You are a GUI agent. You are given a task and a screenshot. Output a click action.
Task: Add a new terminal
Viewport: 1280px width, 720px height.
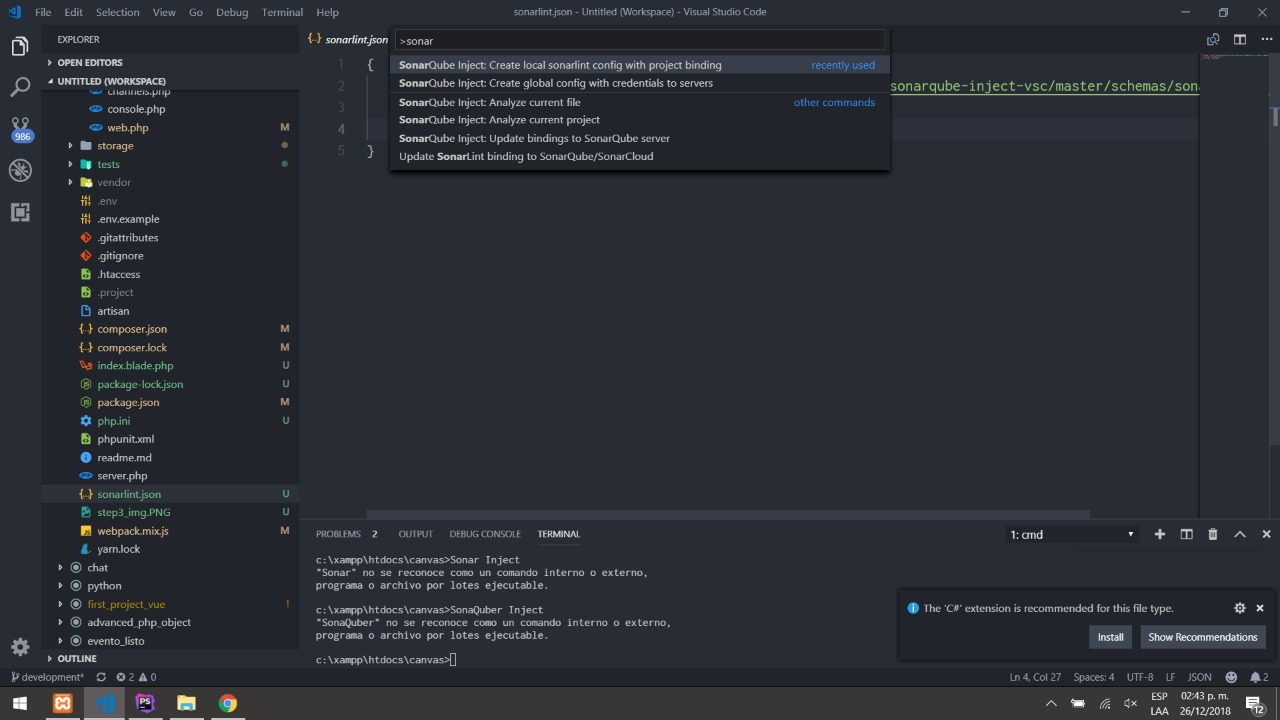(x=1160, y=534)
